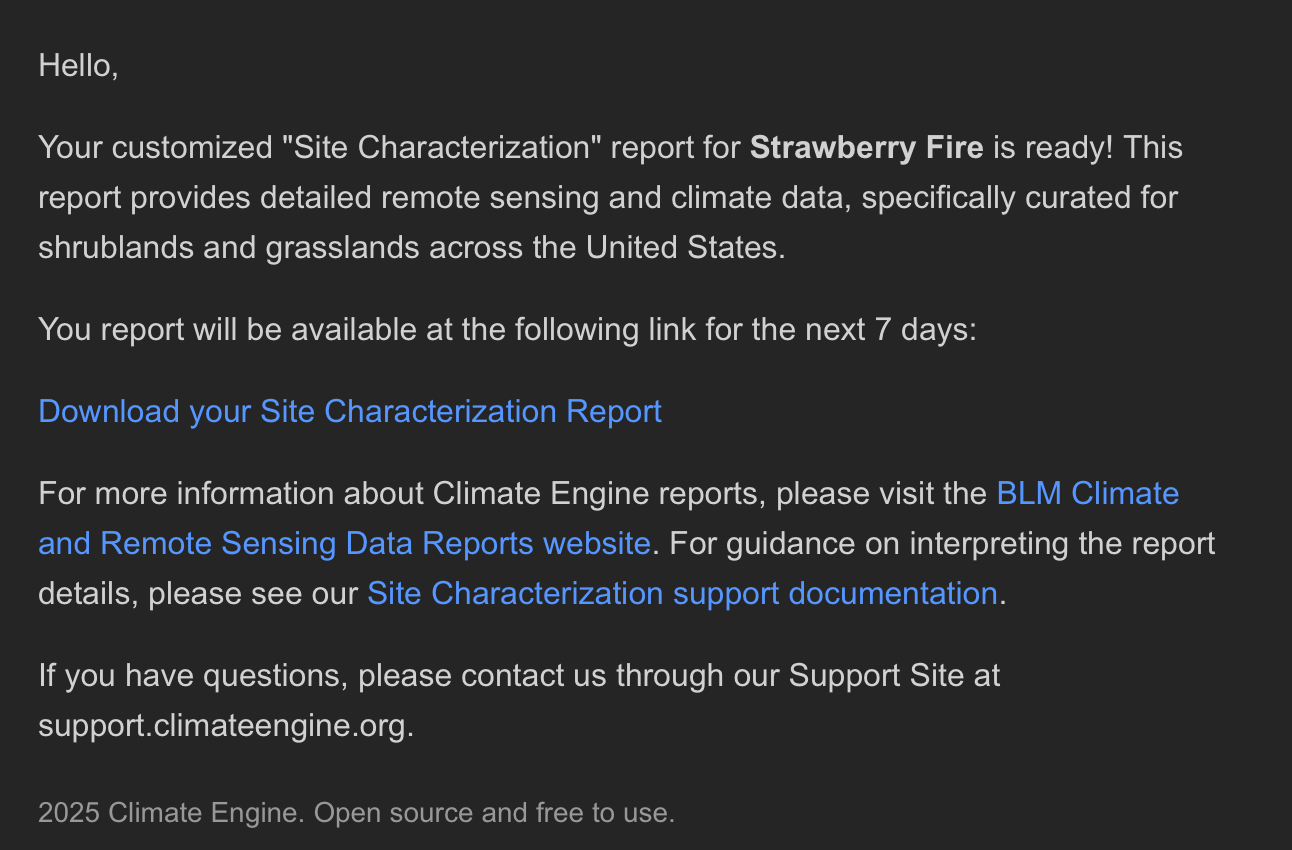Click the words "is ready!"
This screenshot has height=850, width=1292.
coord(1052,148)
